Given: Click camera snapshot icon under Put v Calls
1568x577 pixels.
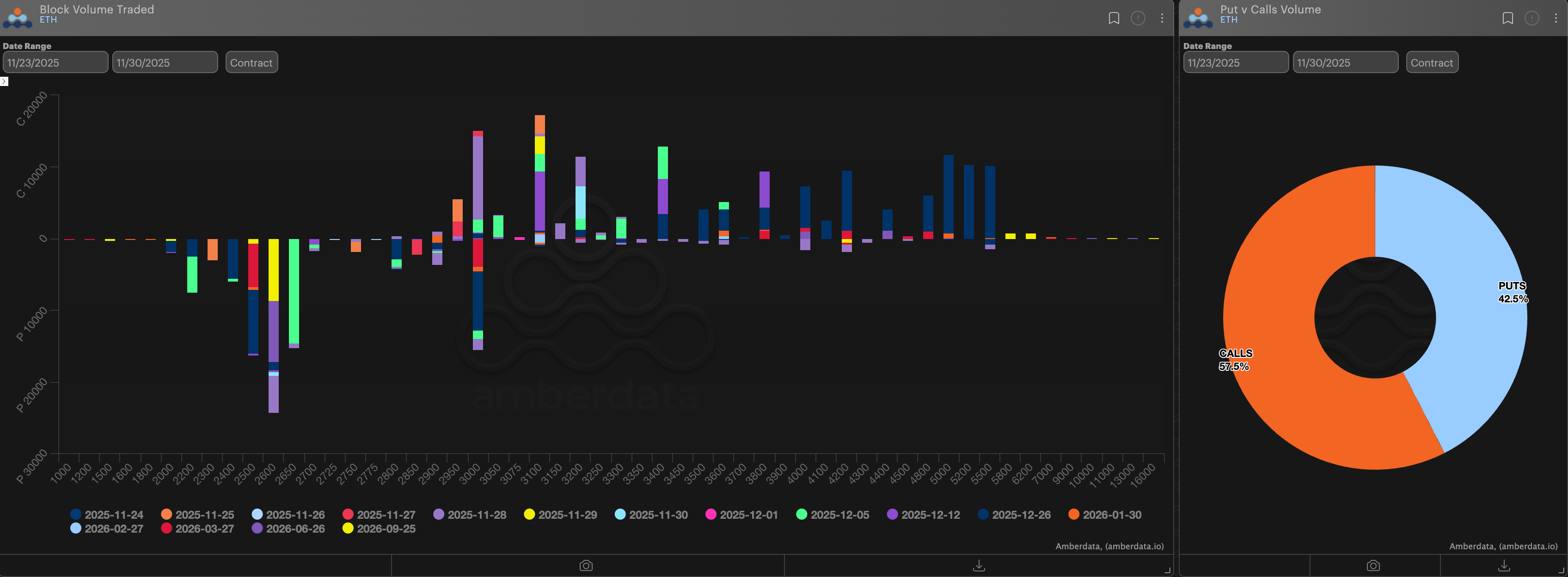Looking at the screenshot, I should [x=1372, y=565].
